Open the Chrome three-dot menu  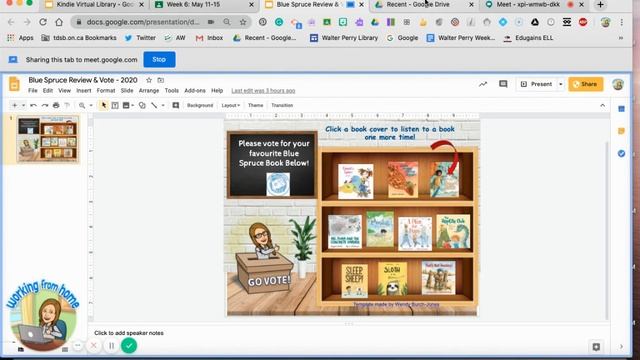(x=621, y=22)
